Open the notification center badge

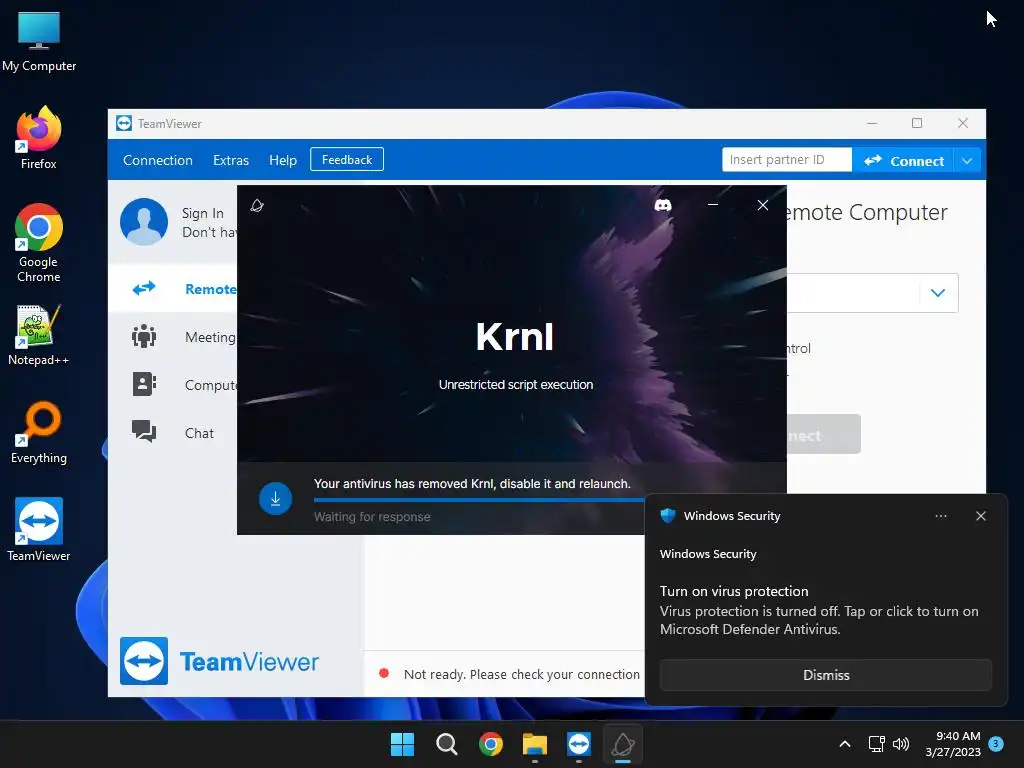click(x=996, y=744)
